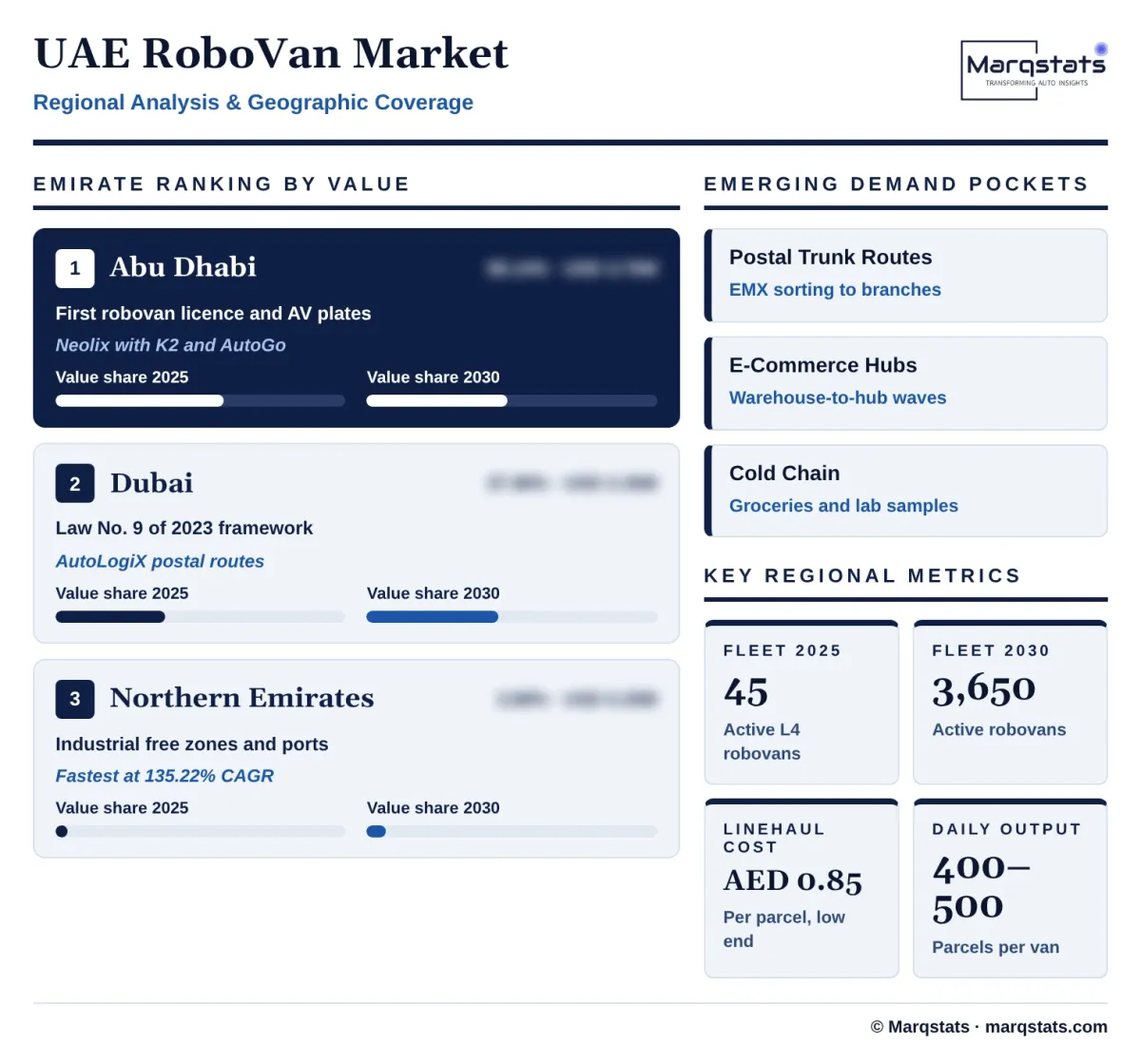Click rank badge 1 beside Abu Dhabi
1141x1064 pixels.
[x=75, y=268]
